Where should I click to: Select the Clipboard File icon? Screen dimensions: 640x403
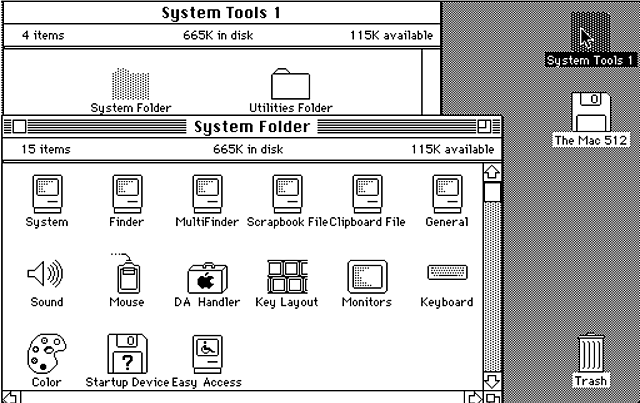tap(367, 194)
